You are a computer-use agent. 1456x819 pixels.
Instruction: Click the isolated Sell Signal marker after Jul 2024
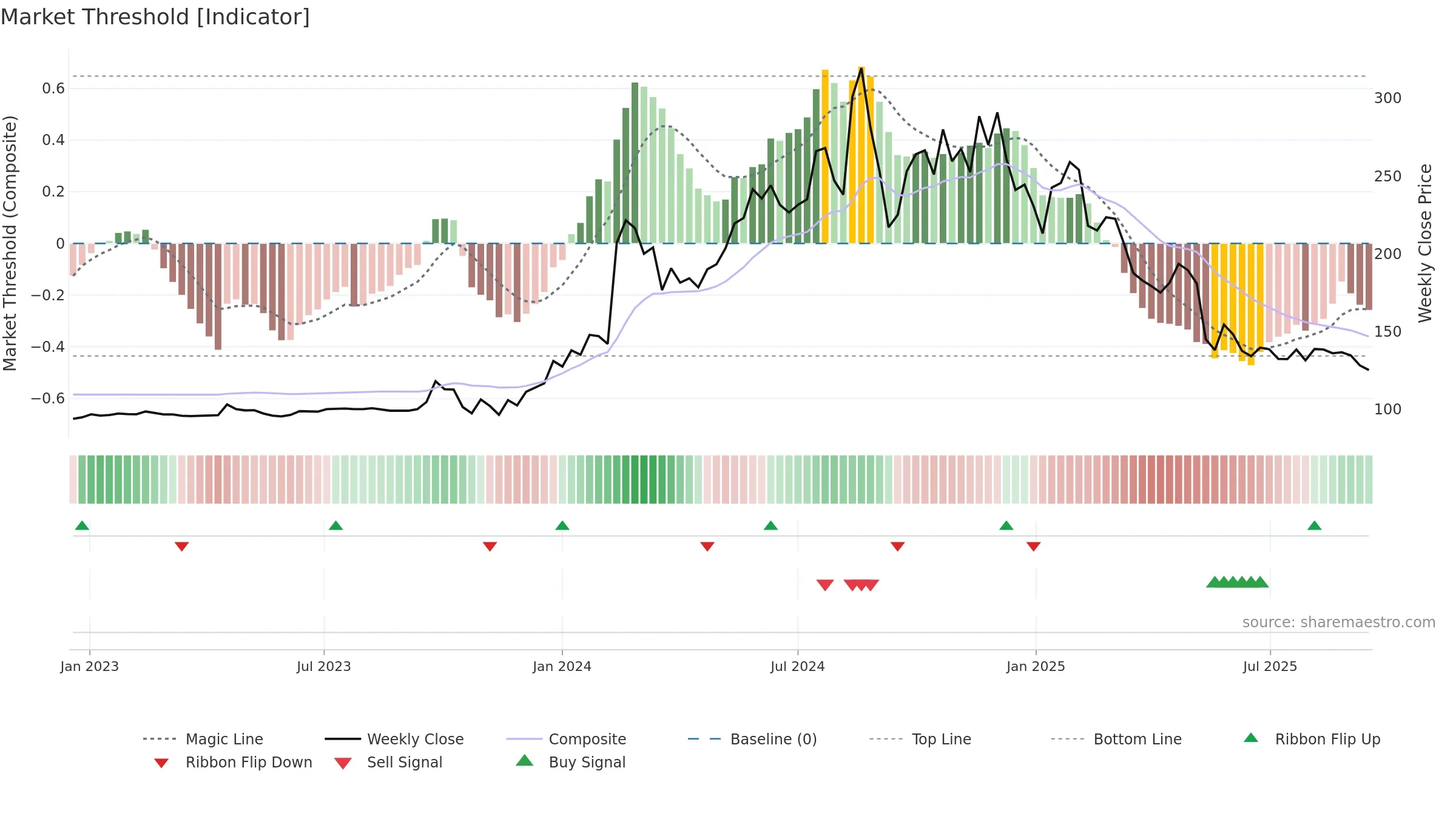click(x=825, y=585)
